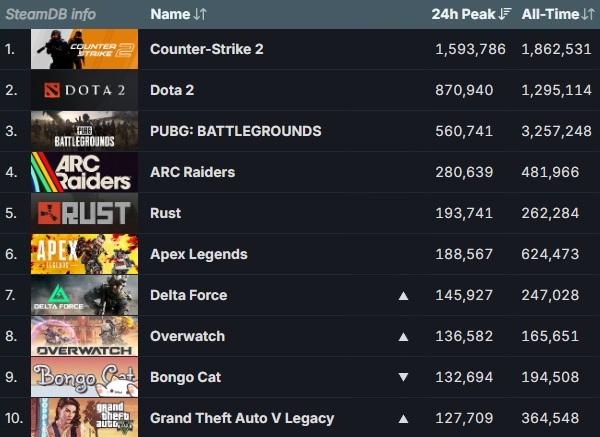Open the Counter-Strike 2 title link

(x=207, y=49)
